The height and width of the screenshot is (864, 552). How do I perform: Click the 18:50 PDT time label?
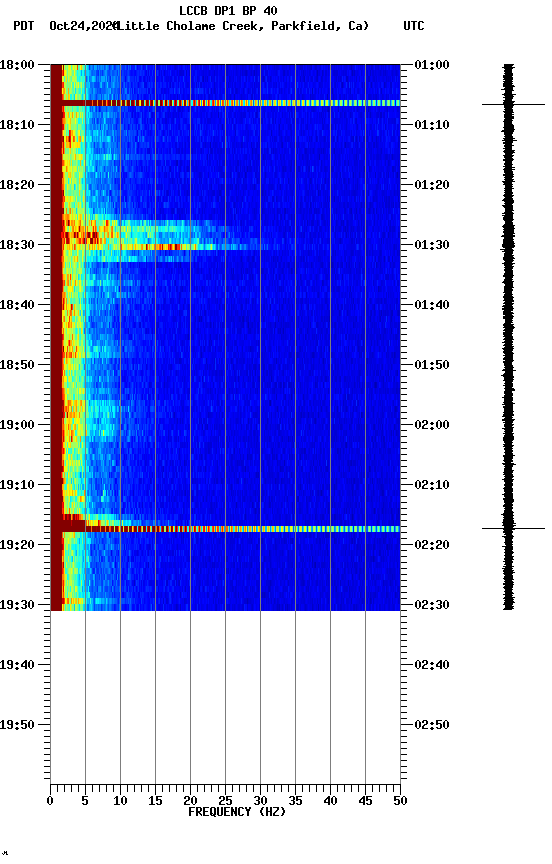tap(17, 365)
